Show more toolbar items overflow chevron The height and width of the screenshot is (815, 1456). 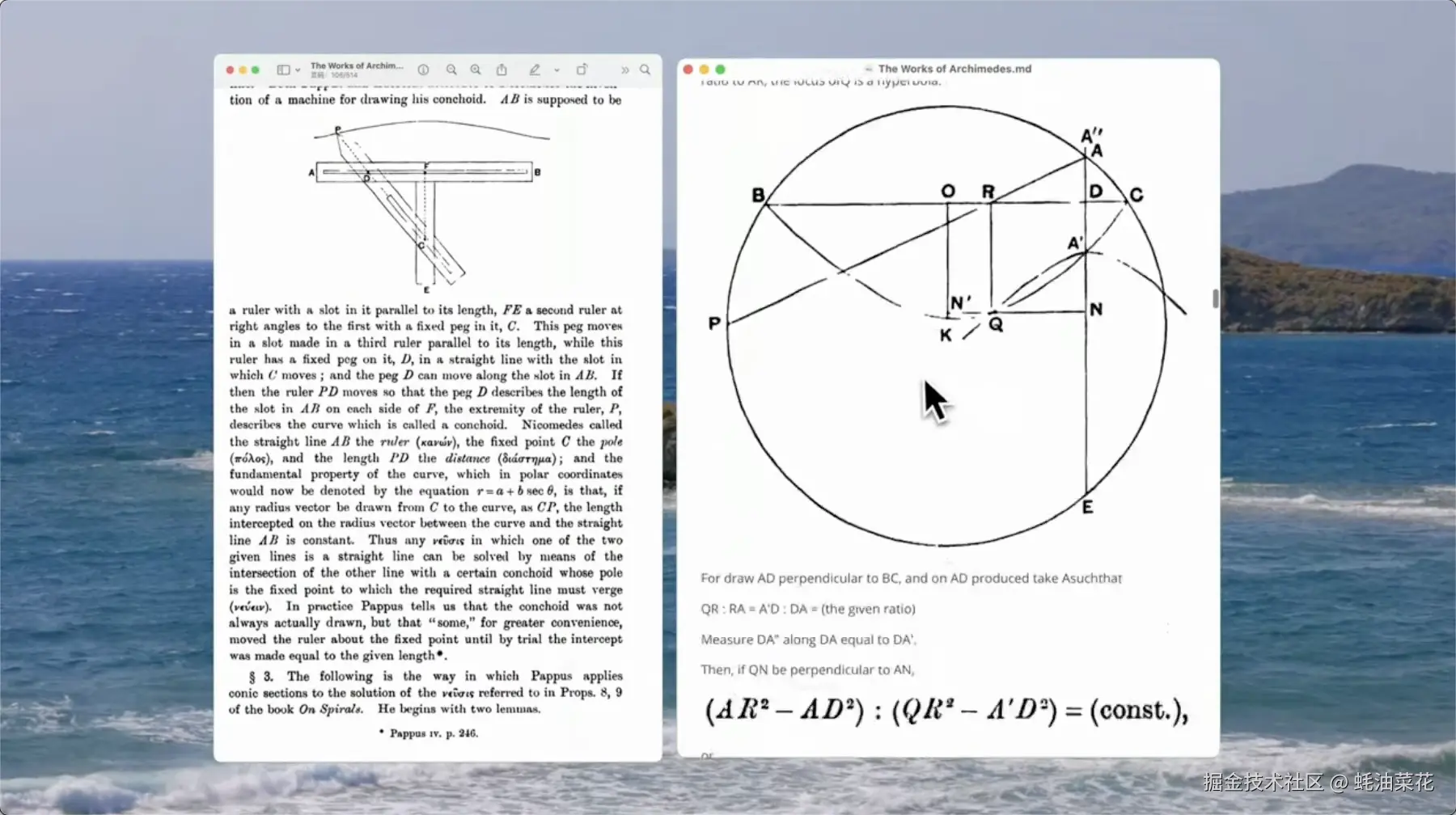point(624,70)
